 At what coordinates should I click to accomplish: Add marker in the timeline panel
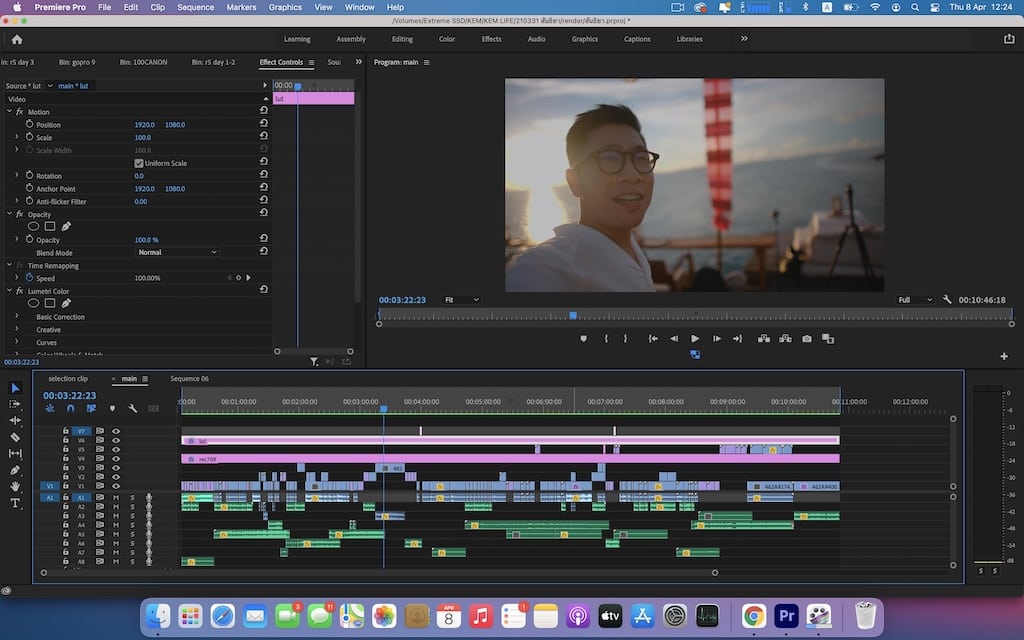click(112, 408)
